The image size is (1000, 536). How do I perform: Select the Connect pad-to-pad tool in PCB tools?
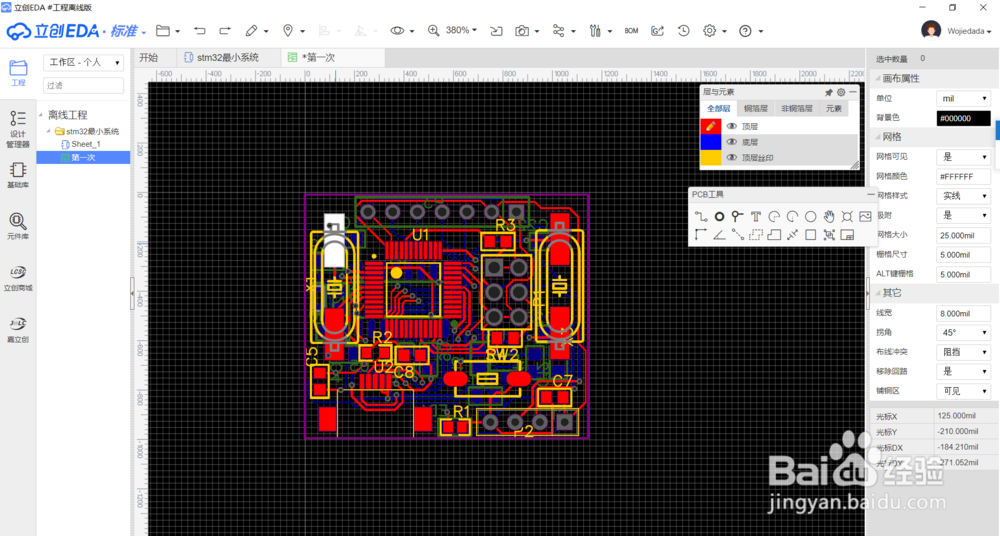[x=737, y=235]
